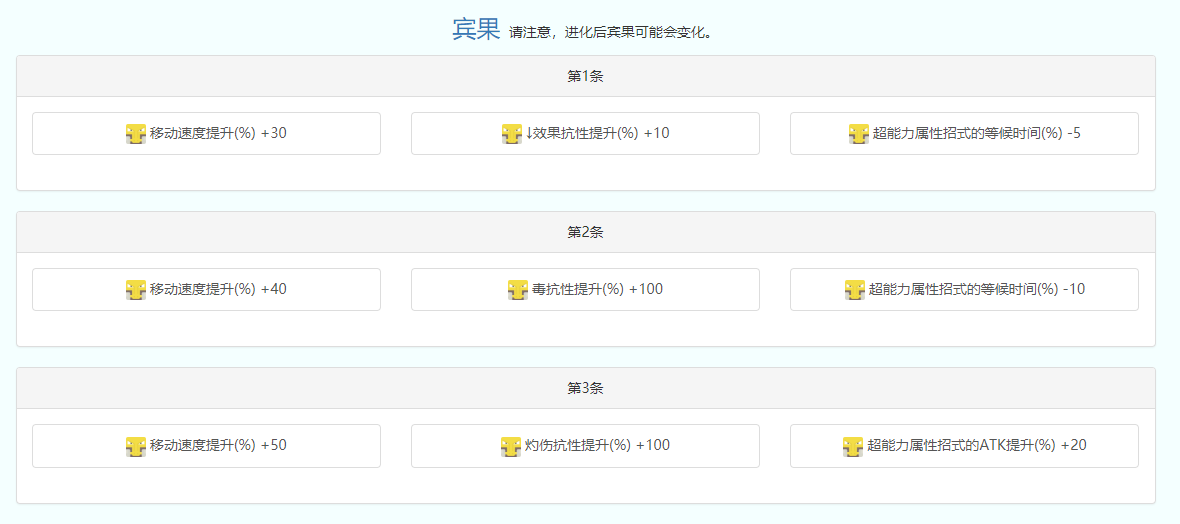Click the yellow icon beside 移动速度提升(%) +40

click(x=135, y=290)
